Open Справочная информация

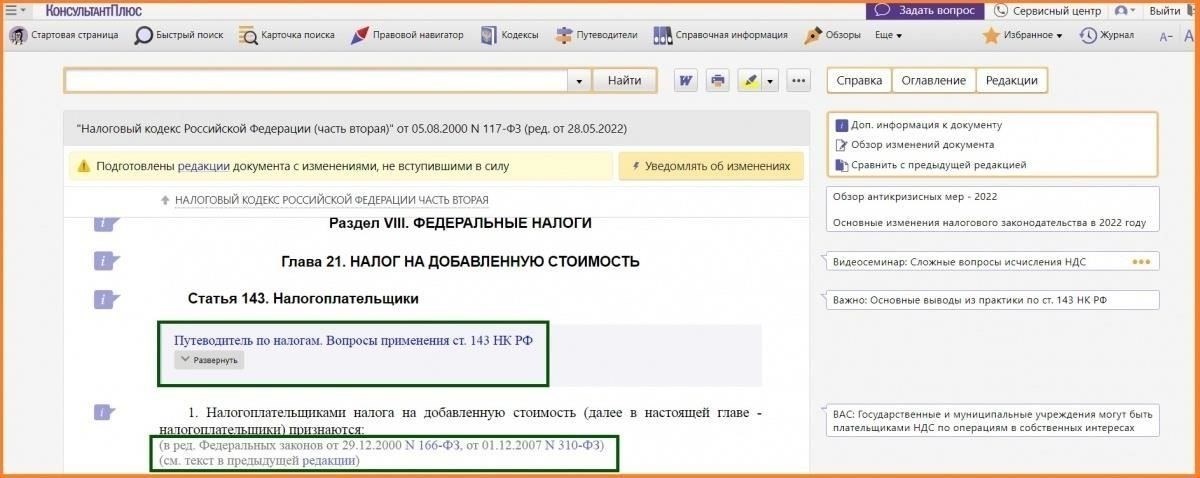coord(720,35)
